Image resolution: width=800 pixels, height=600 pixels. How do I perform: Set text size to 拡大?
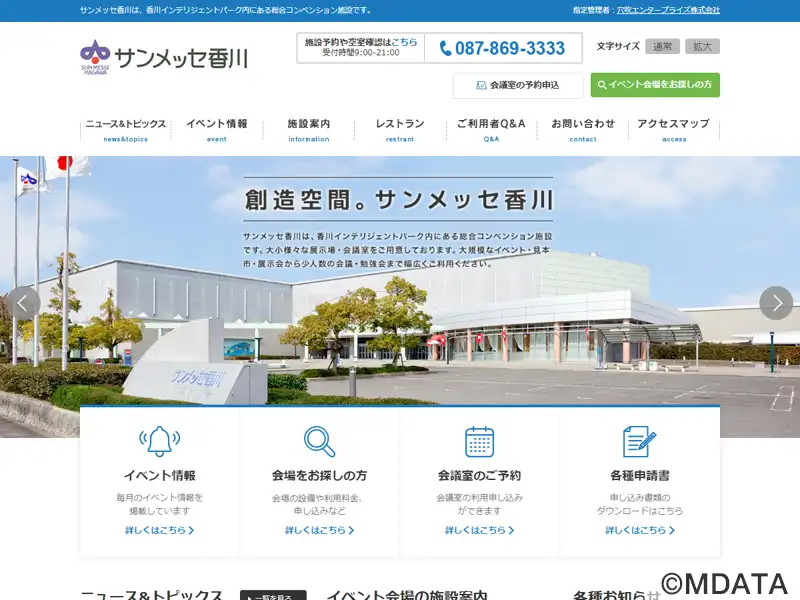tap(702, 46)
